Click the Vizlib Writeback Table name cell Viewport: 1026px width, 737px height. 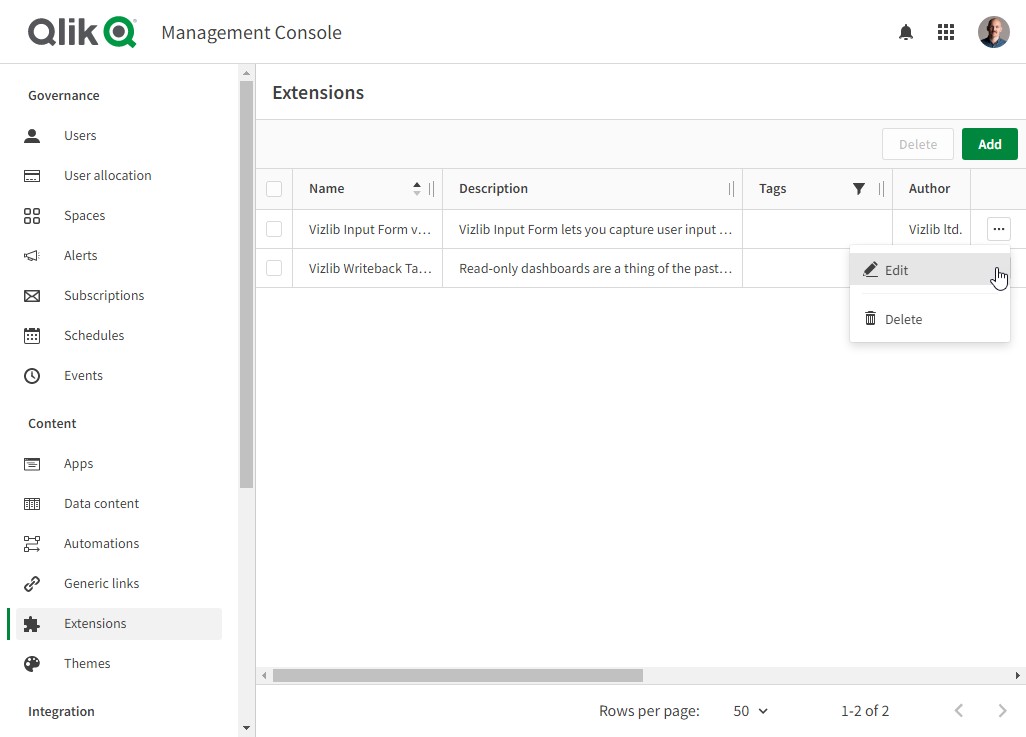368,268
